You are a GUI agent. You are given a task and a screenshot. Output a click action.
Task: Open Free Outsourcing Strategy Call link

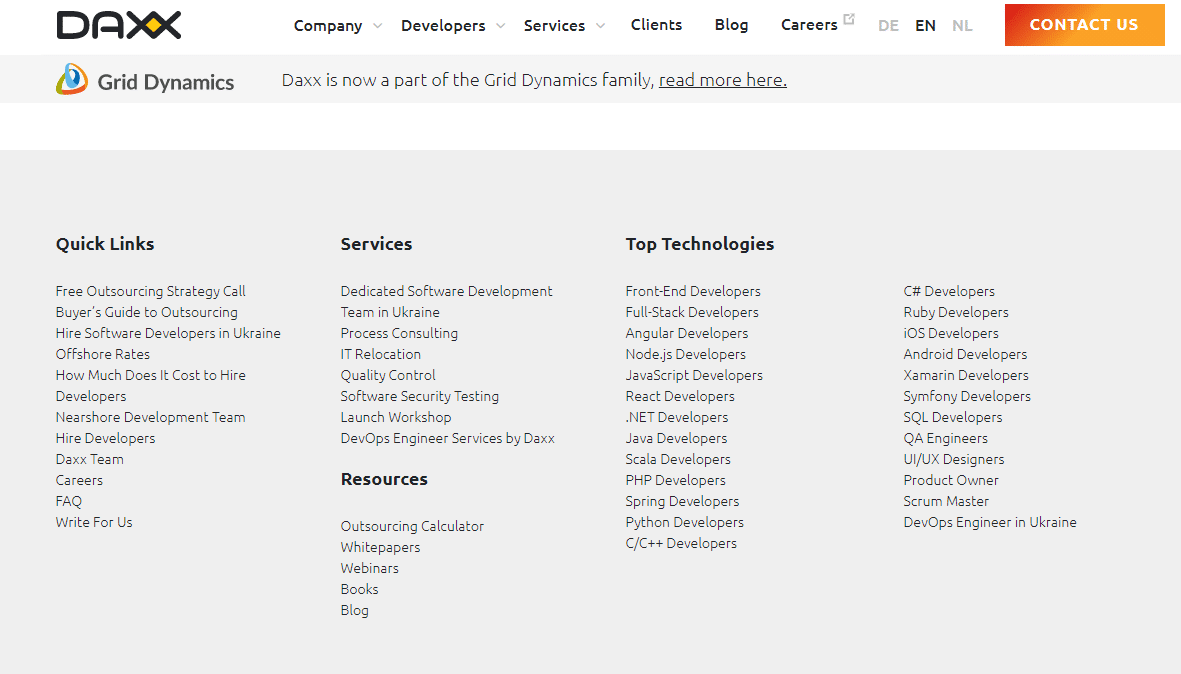(151, 291)
